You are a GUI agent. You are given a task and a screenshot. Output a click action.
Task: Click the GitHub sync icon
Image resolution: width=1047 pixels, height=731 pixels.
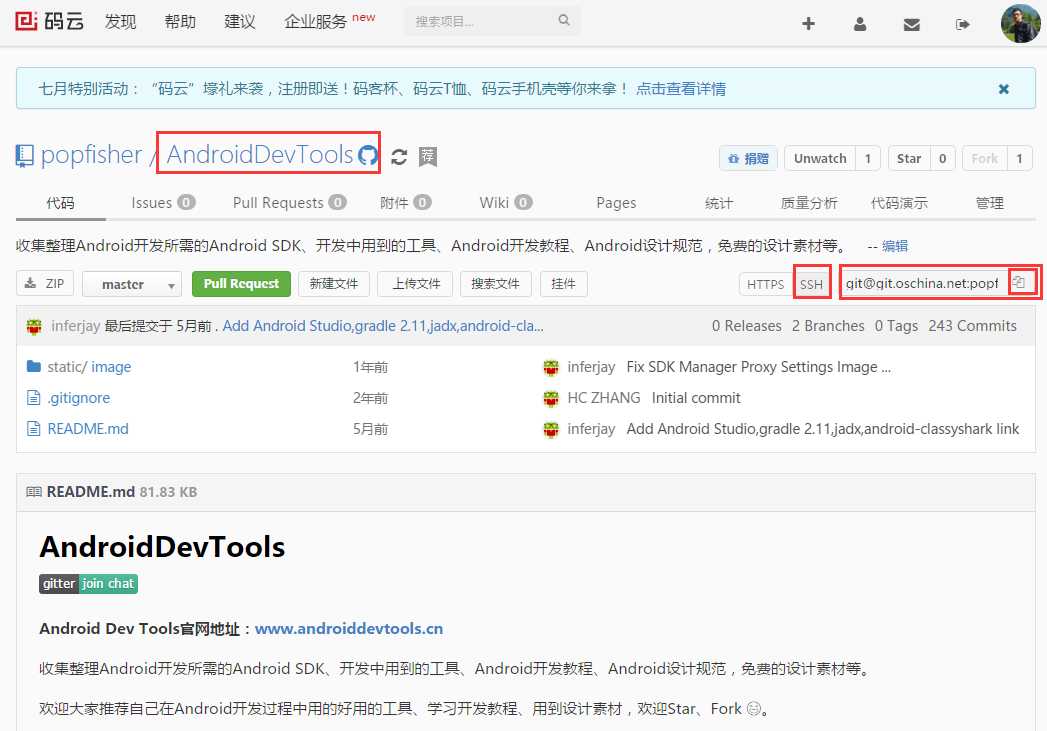(367, 156)
